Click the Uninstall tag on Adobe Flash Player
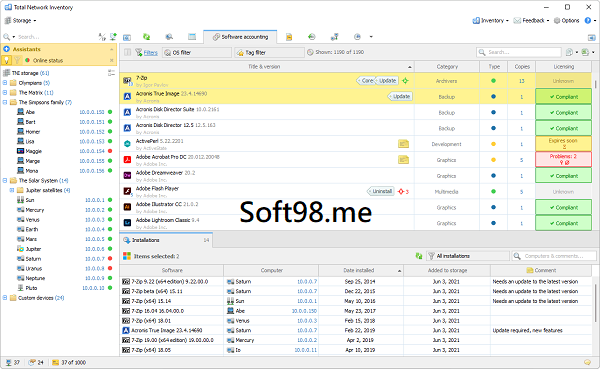This screenshot has height=369, width=600. point(381,191)
